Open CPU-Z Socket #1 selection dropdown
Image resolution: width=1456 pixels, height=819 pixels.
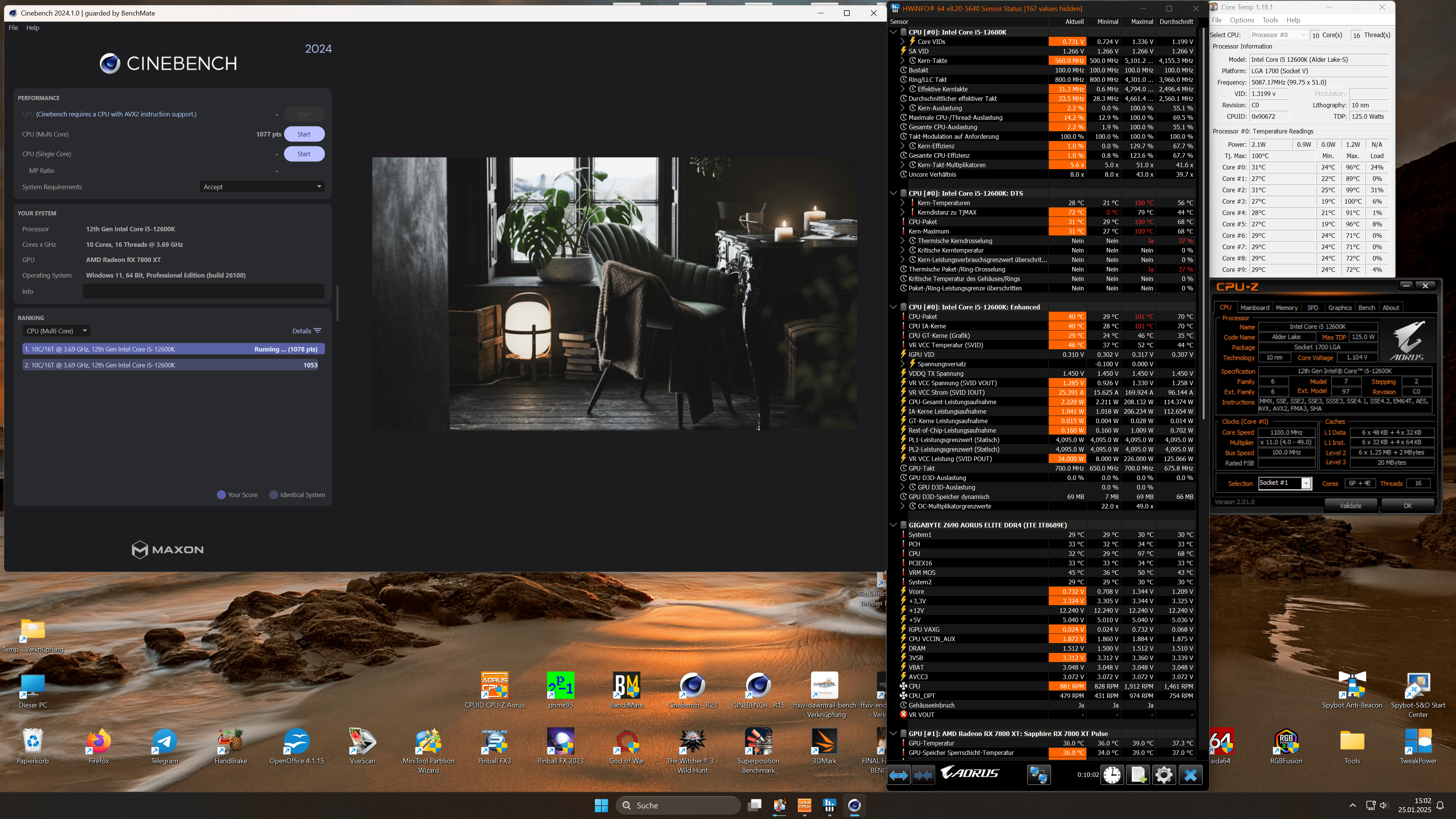coord(1305,483)
